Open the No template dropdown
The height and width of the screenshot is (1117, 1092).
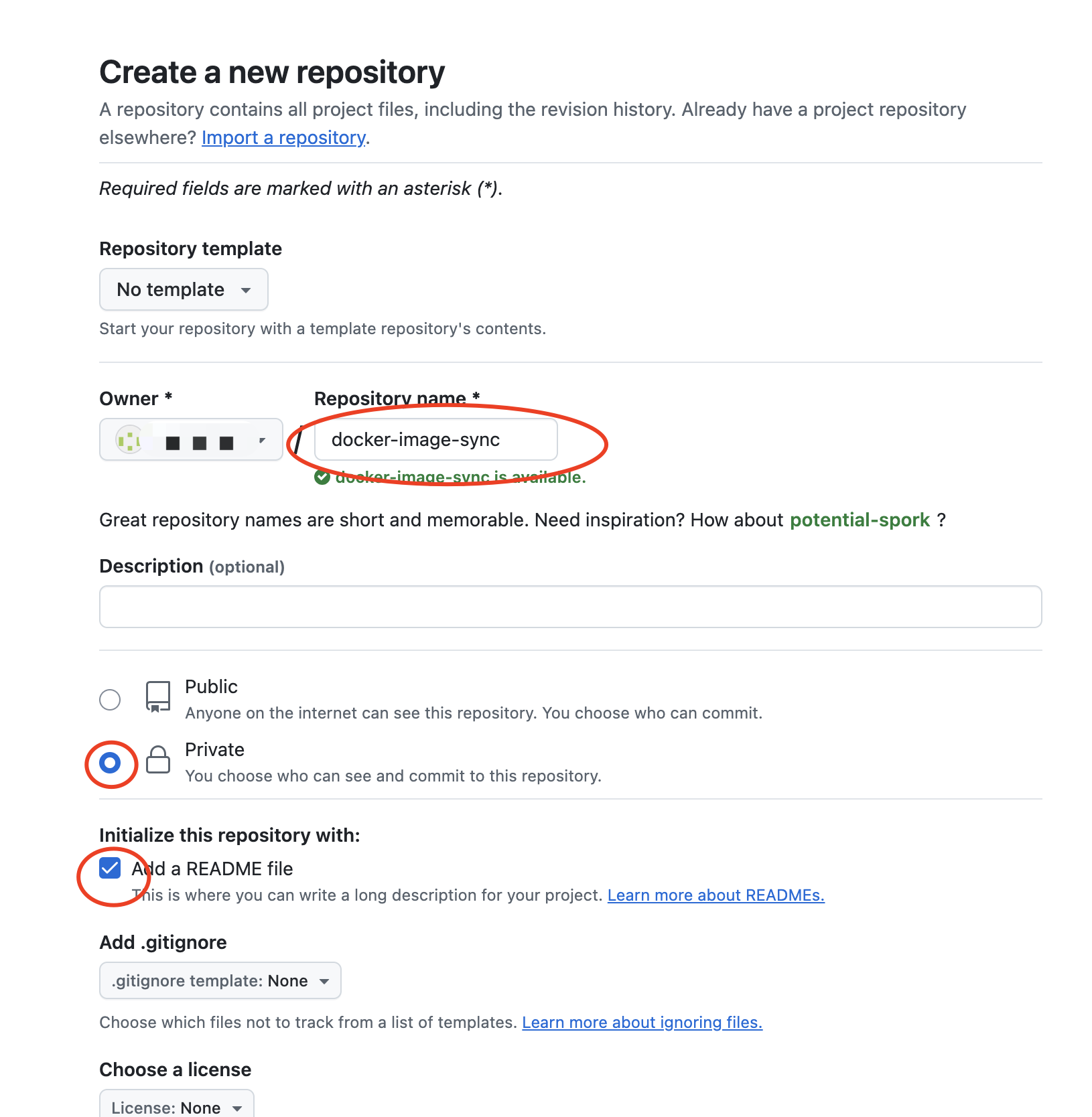(x=184, y=289)
